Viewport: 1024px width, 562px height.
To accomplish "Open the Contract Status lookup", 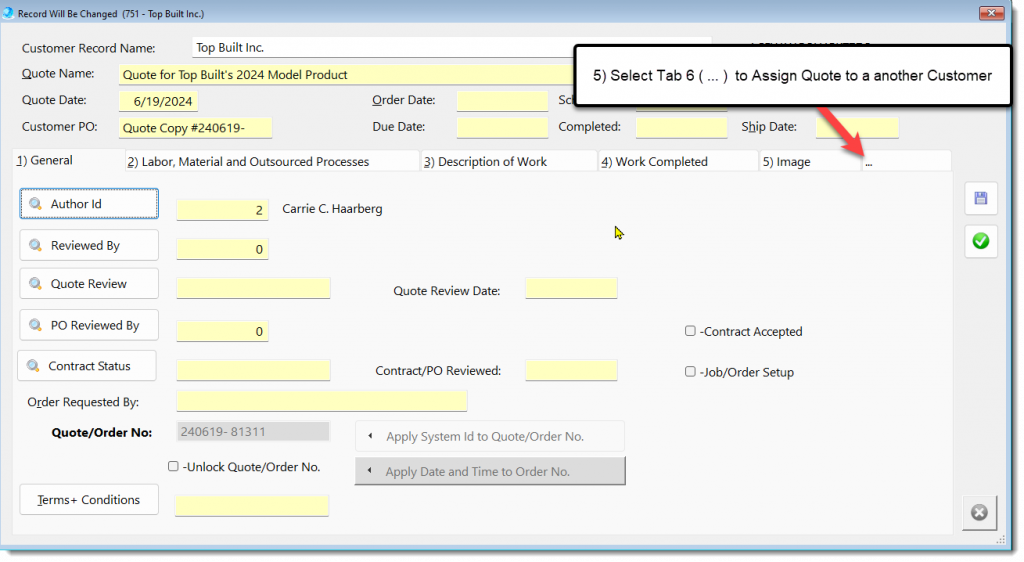I will click(87, 366).
